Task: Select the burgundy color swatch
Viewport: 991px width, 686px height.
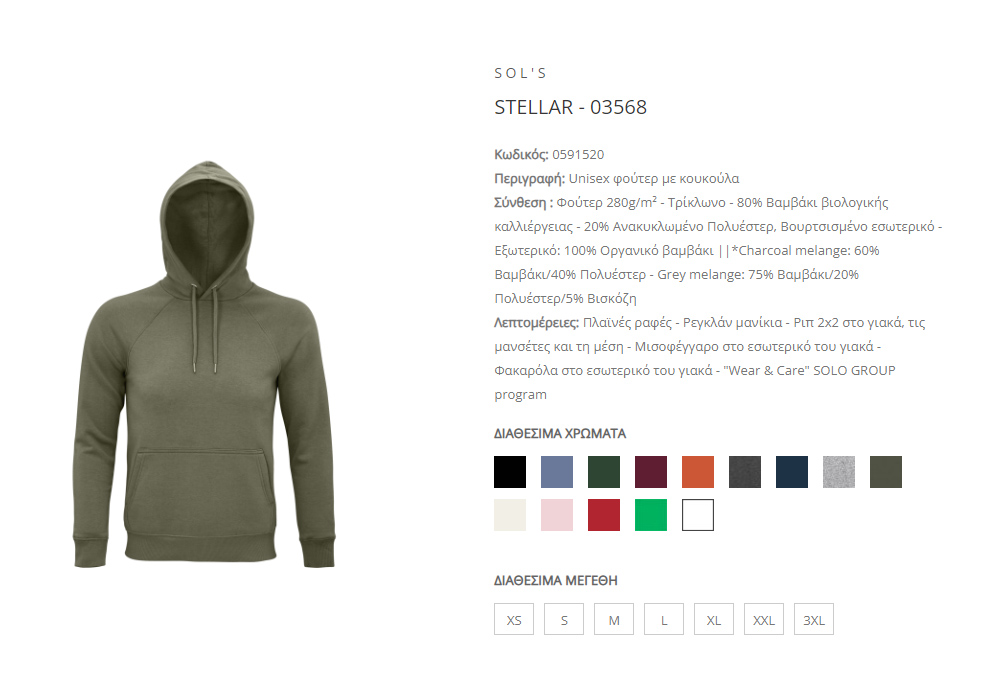Action: pos(651,472)
